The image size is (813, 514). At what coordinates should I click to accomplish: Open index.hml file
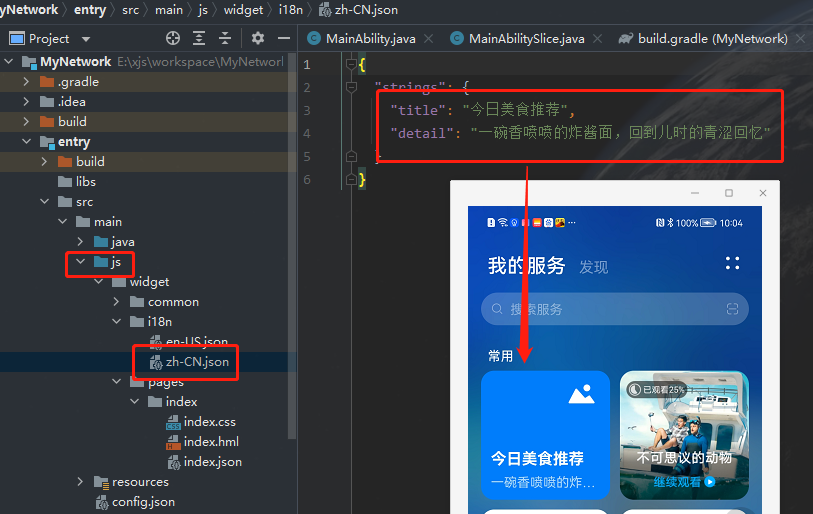click(x=202, y=442)
